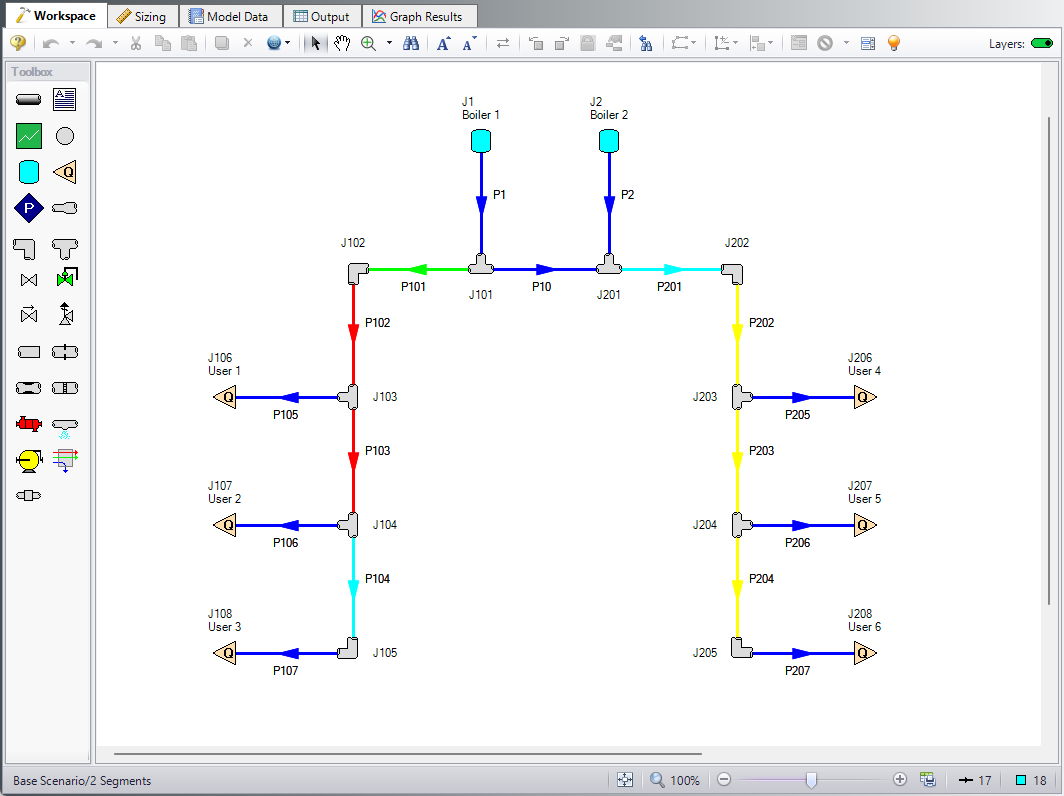The height and width of the screenshot is (796, 1064).
Task: Click the User 6 flow junction J208
Action: 865,653
